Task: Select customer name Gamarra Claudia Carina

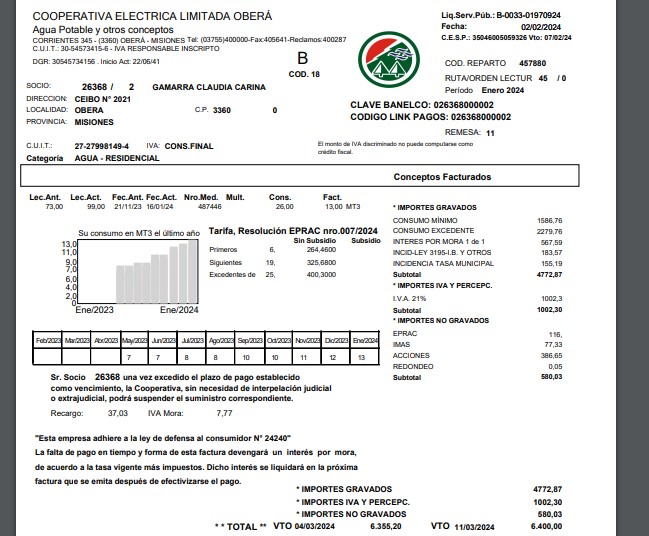Action: (208, 87)
